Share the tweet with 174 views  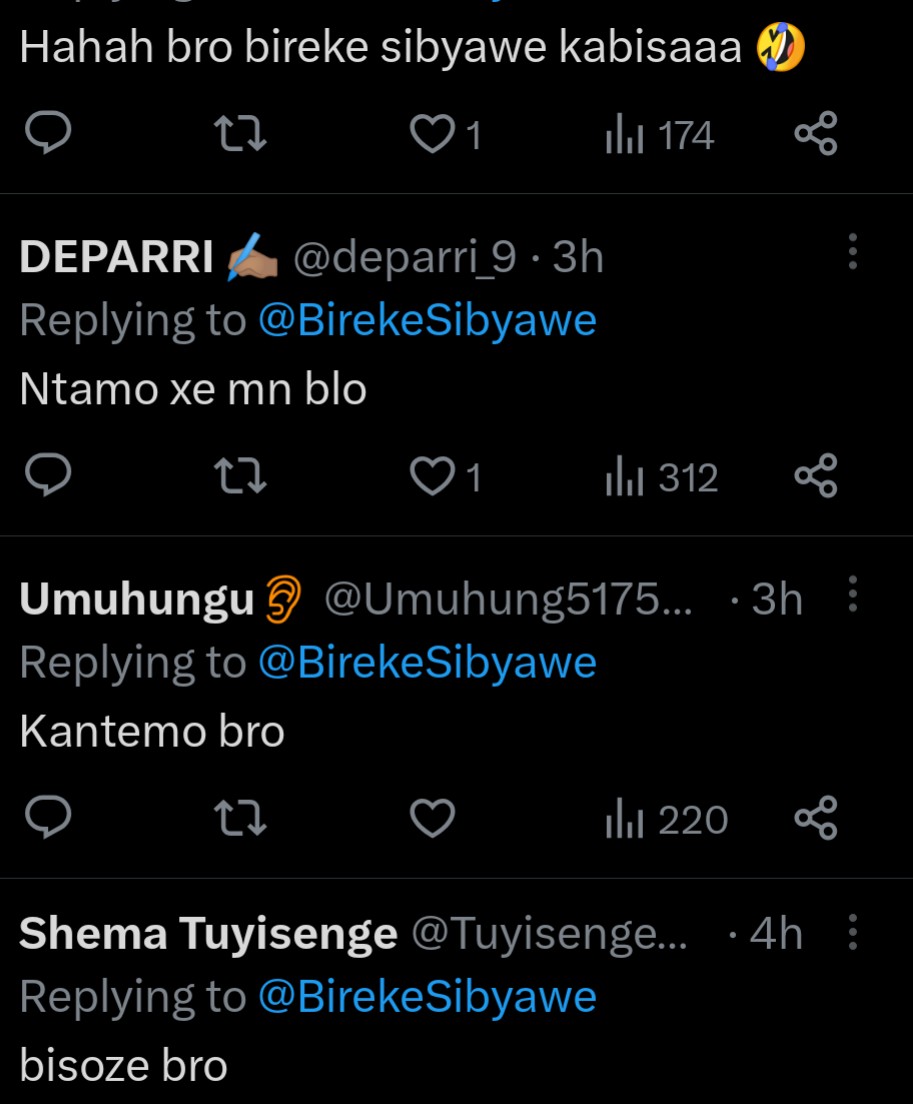coord(815,135)
